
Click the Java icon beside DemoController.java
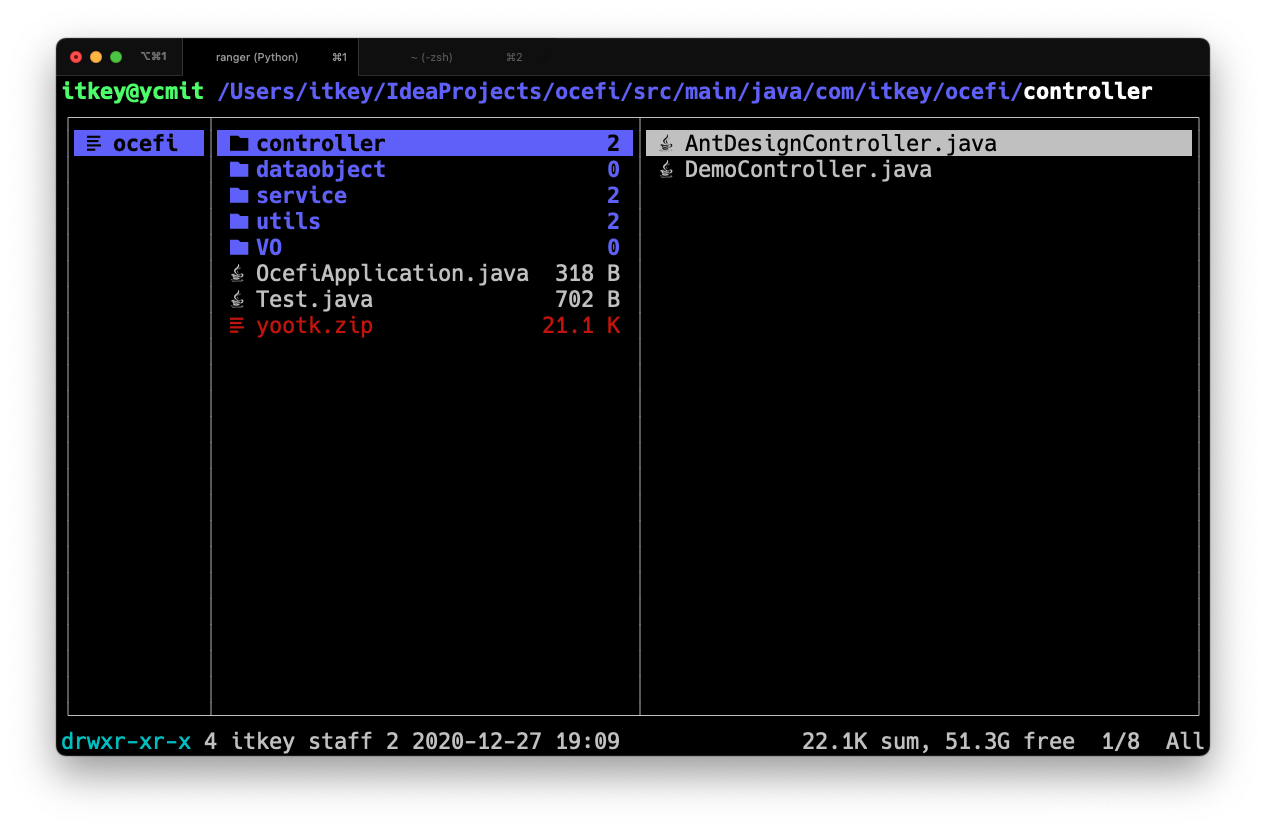[x=666, y=169]
